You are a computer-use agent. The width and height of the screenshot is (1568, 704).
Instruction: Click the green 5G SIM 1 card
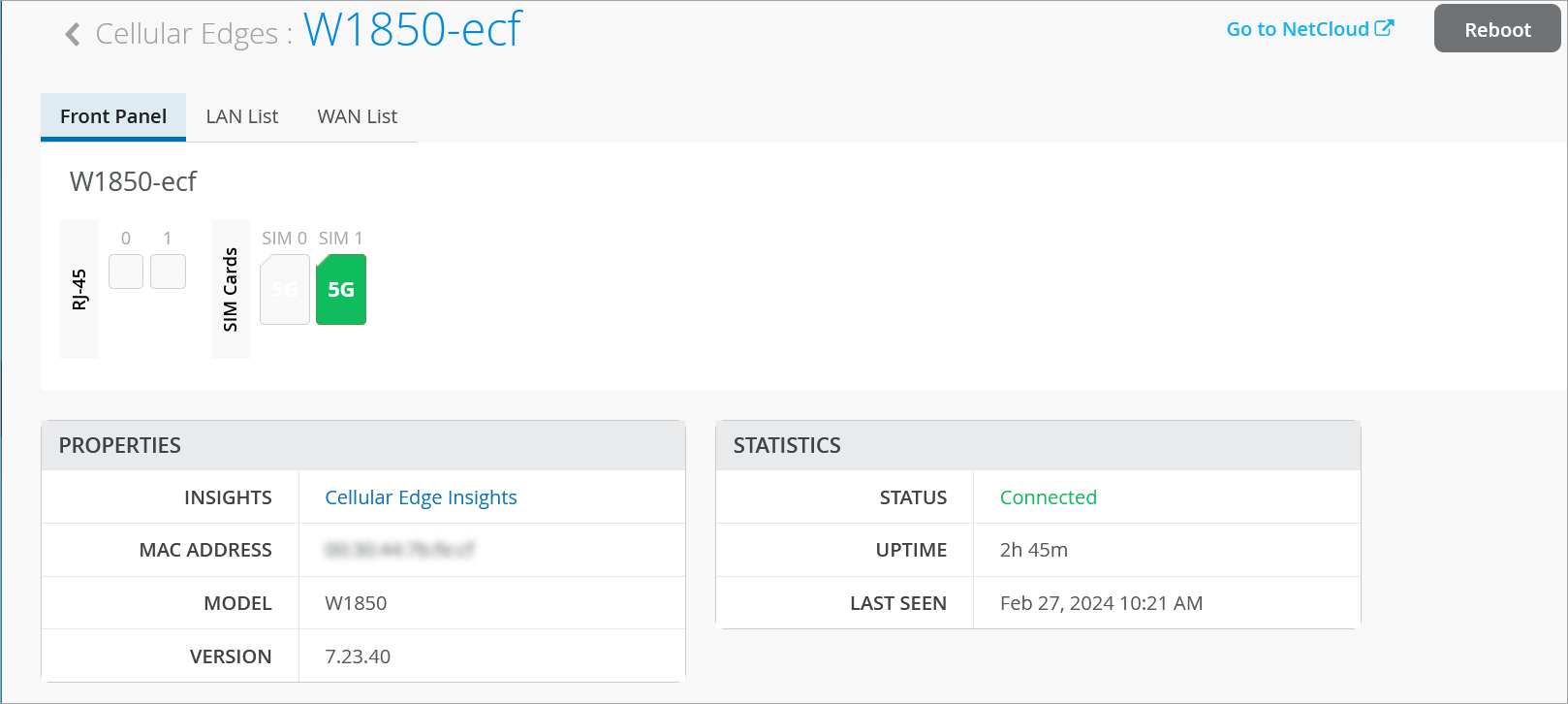point(341,289)
